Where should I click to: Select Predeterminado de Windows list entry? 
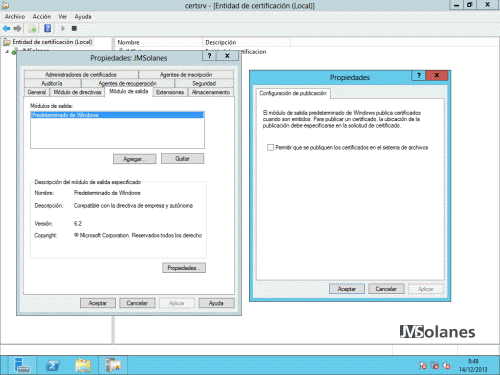117,115
